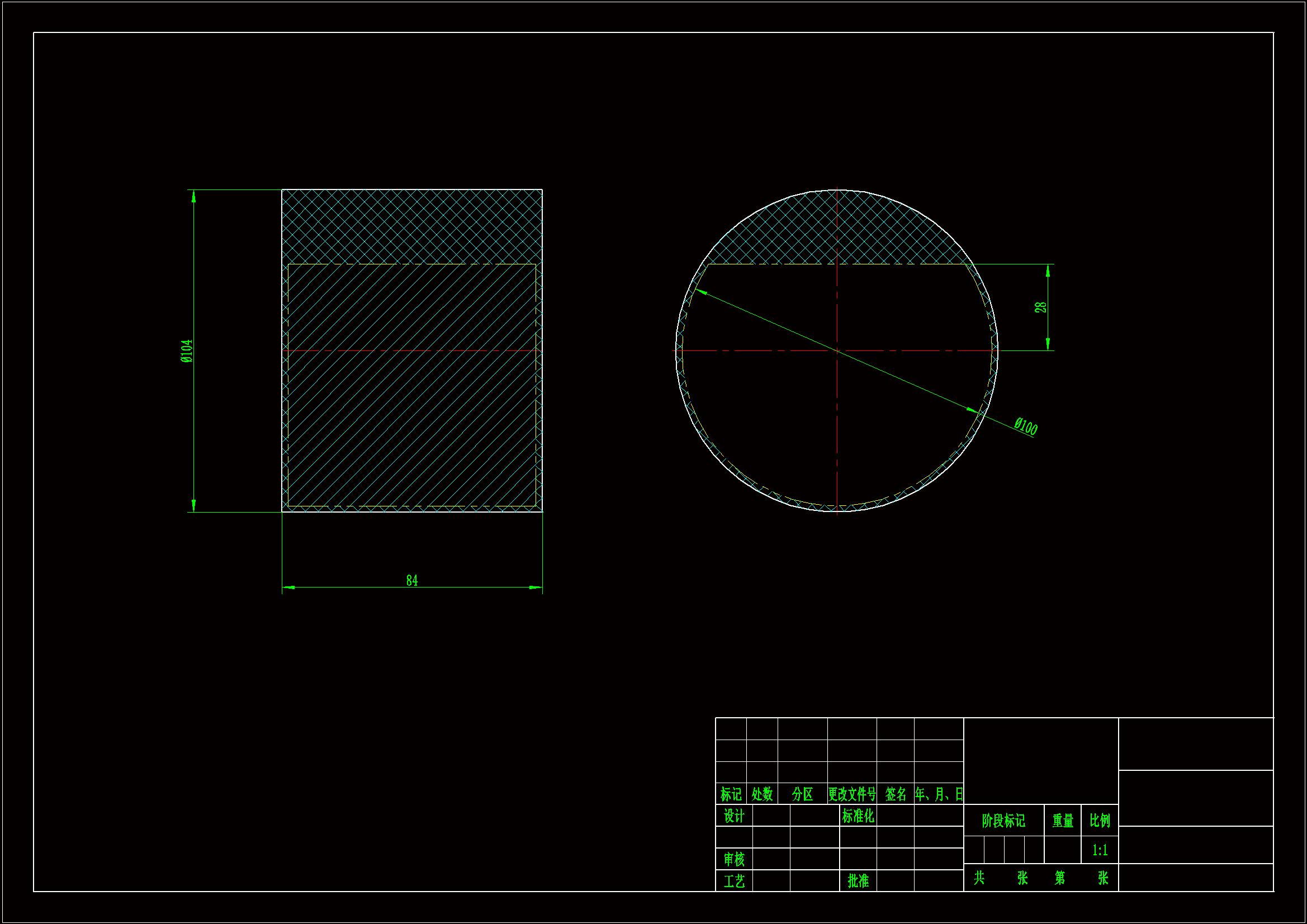Click the 标记 column header

(731, 794)
